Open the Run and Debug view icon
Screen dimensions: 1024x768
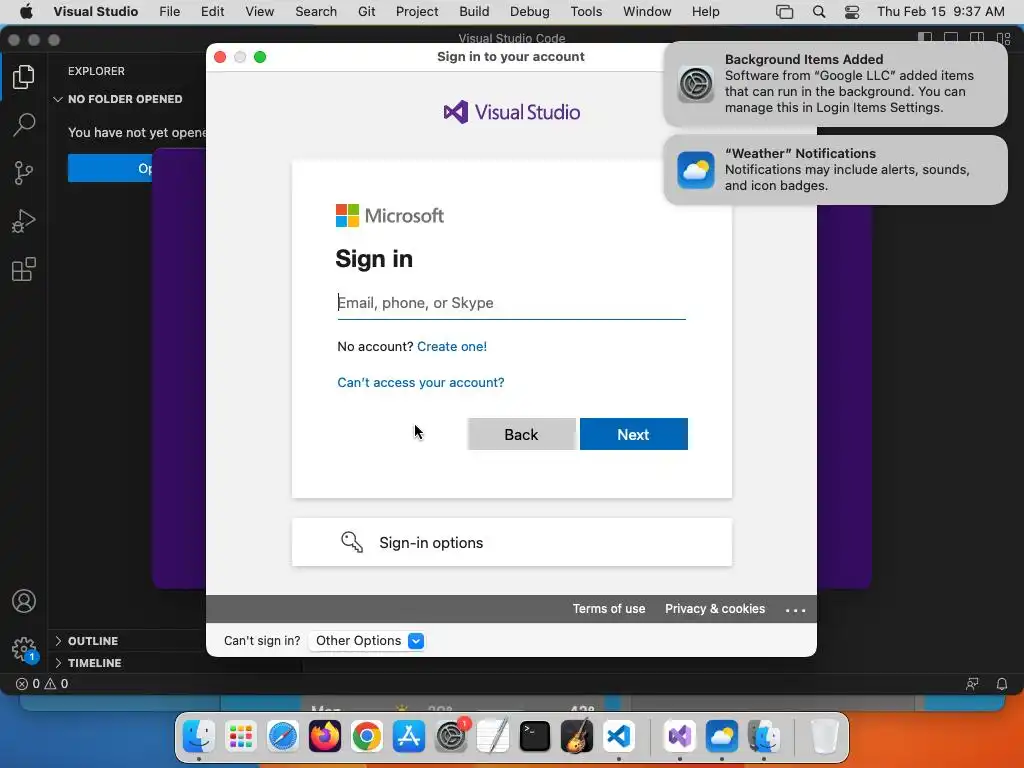point(24,221)
